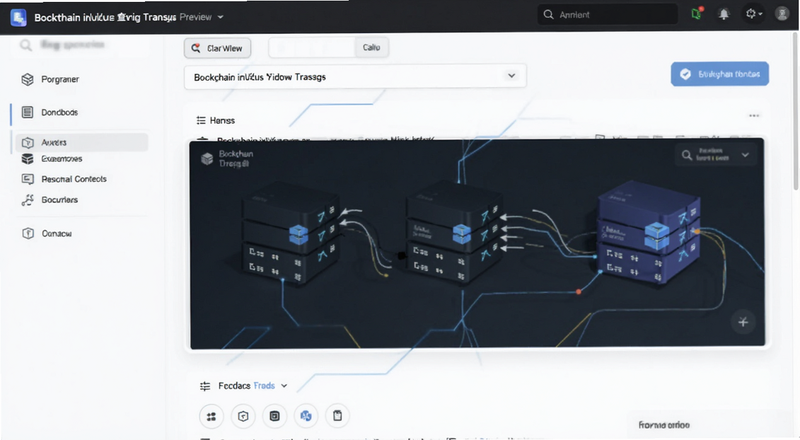Click the Exaemoves stack icon

(28, 159)
